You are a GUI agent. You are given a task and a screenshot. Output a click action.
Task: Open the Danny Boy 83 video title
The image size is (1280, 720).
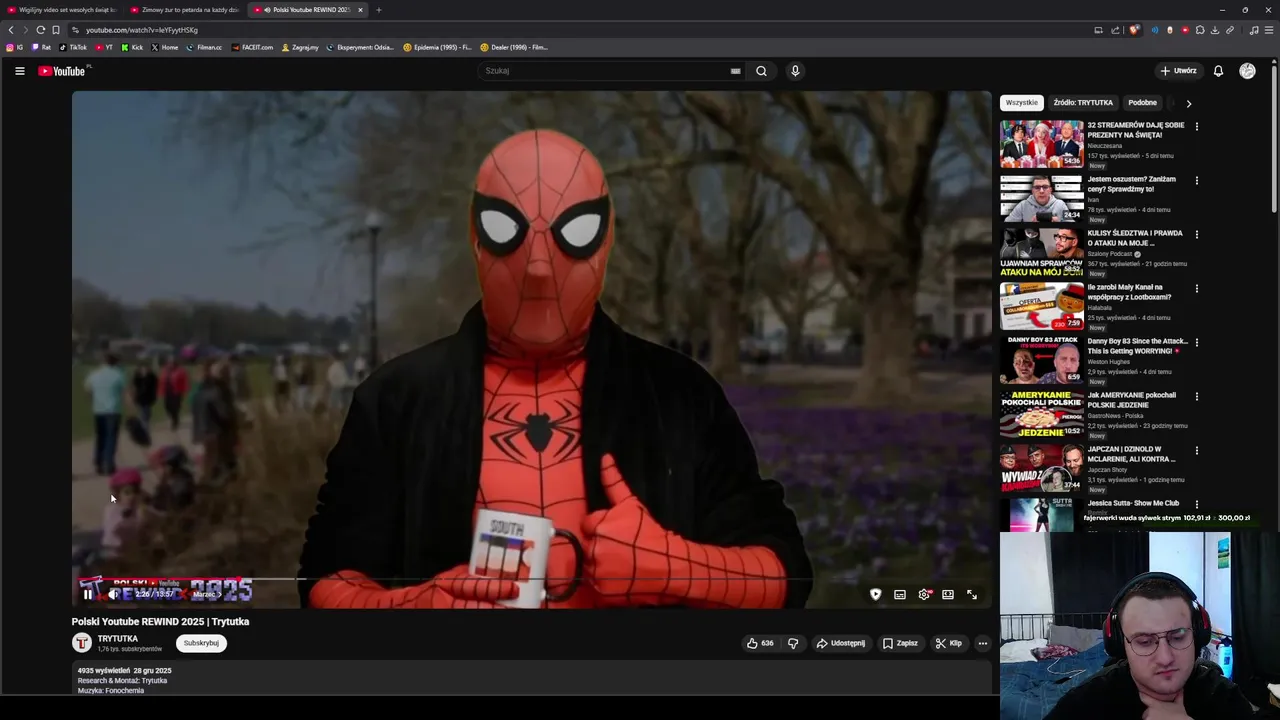(x=1137, y=346)
